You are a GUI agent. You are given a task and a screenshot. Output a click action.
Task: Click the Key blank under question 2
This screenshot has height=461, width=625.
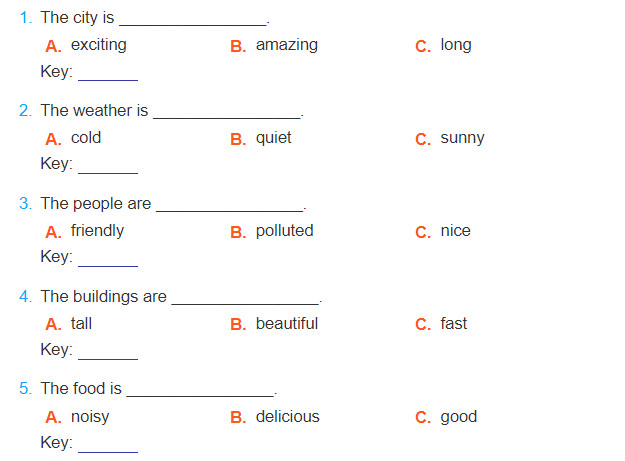pos(108,167)
